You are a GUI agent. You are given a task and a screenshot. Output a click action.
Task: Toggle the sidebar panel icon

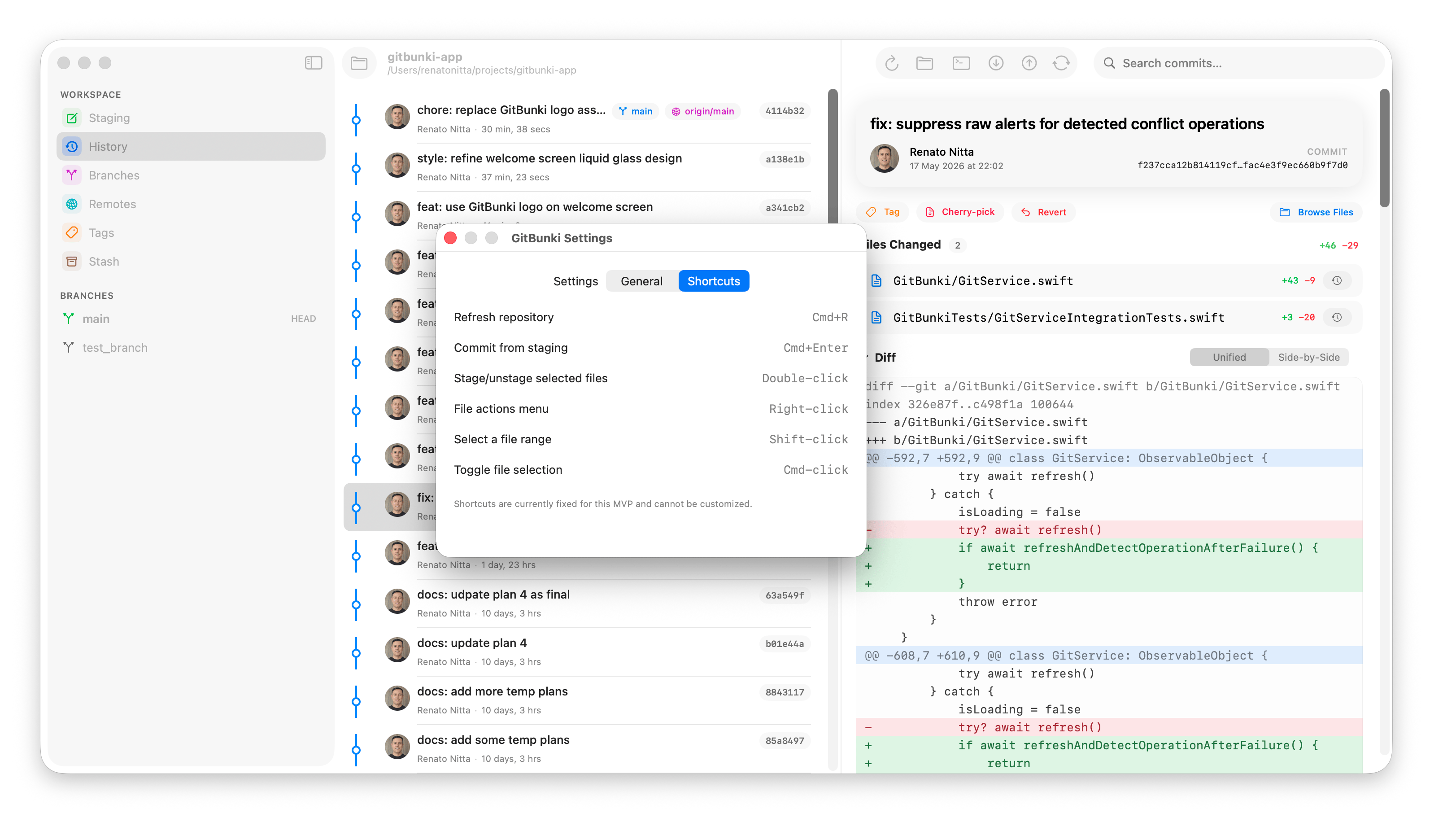[x=313, y=63]
